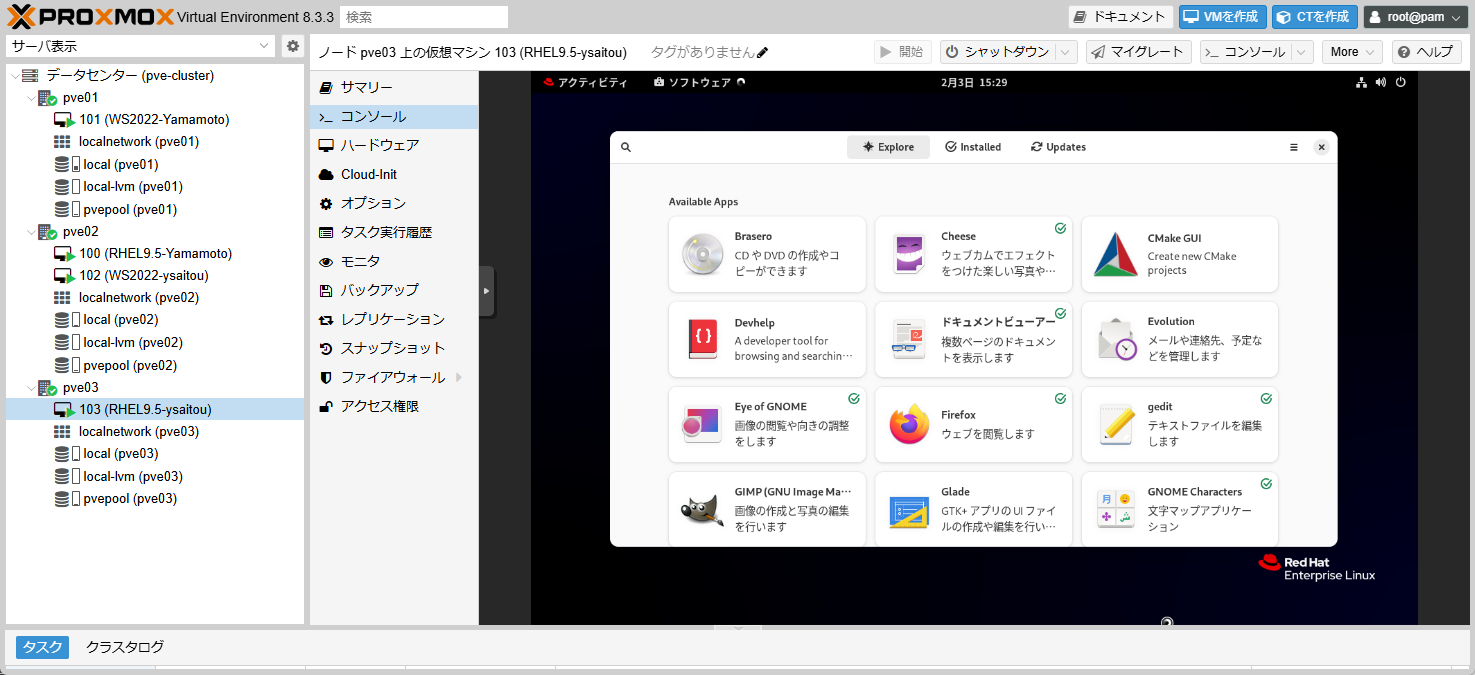Click the power icon in RHEL top bar
The image size is (1475, 675).
[1400, 82]
